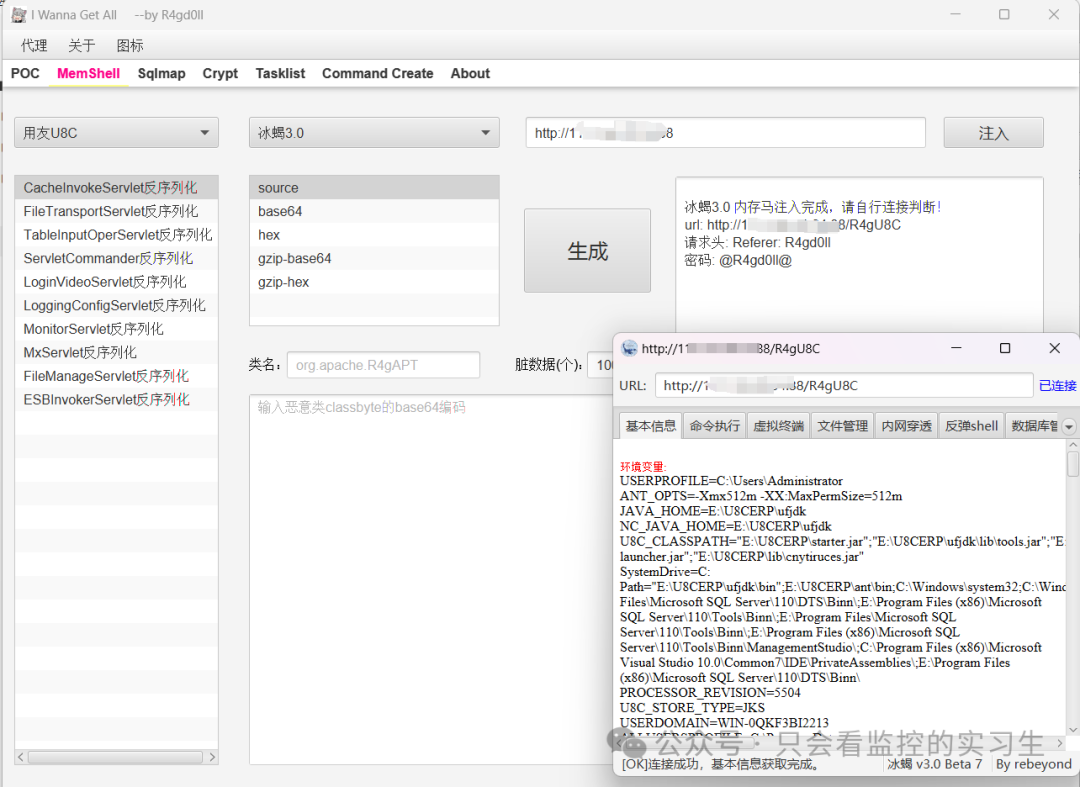
Task: Click the USERDOMAIN=WIN-0QKF3BI2213 line
Action: point(724,723)
